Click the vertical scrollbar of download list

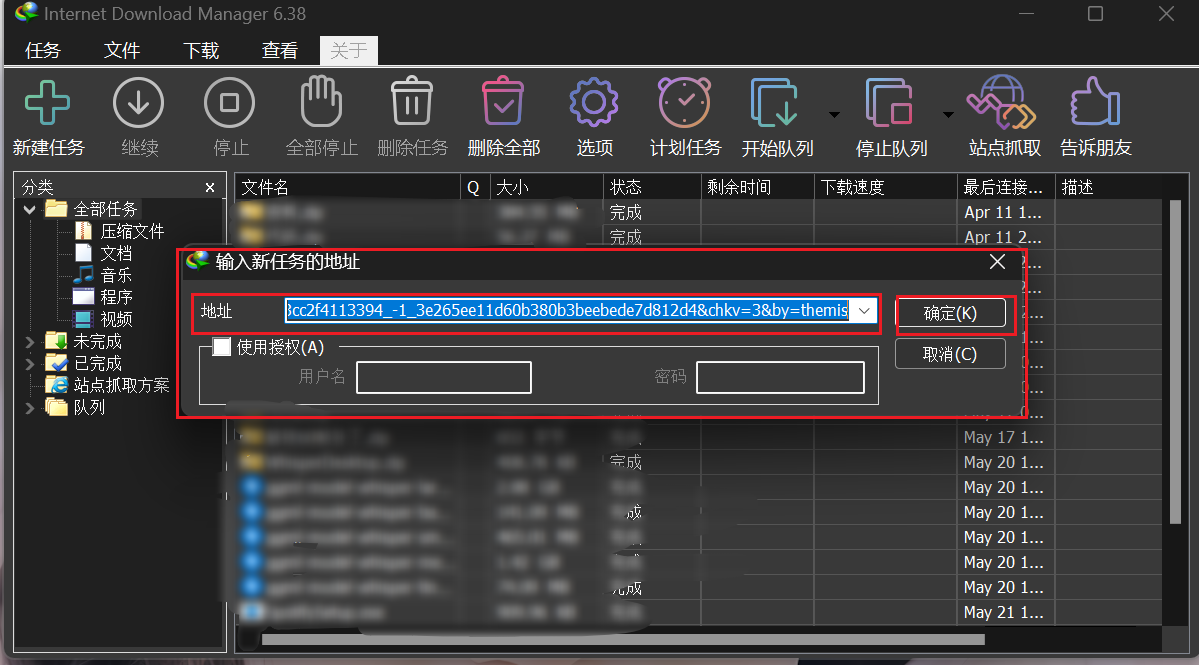tap(1176, 363)
